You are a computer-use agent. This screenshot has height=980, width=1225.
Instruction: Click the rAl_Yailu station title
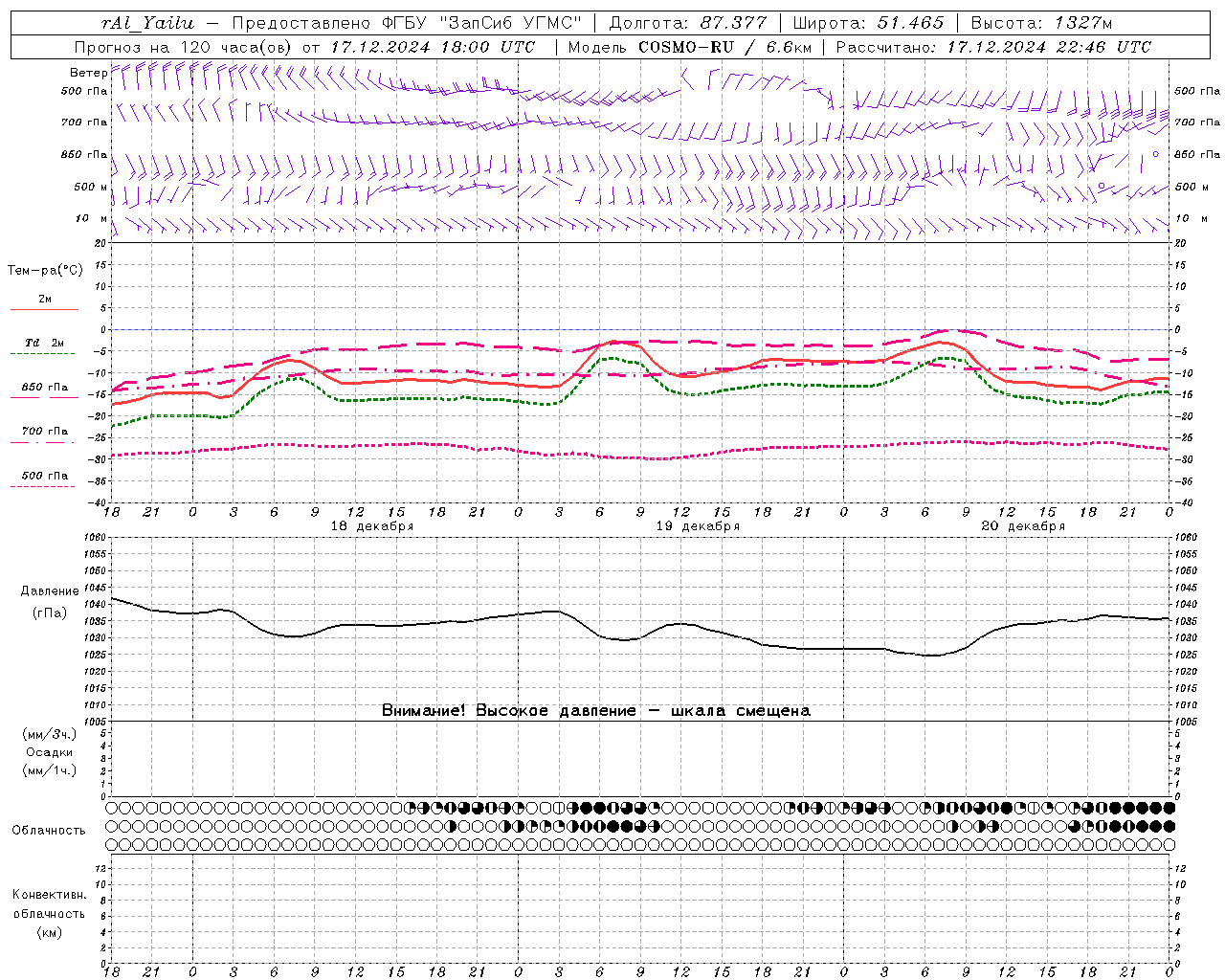pos(148,23)
